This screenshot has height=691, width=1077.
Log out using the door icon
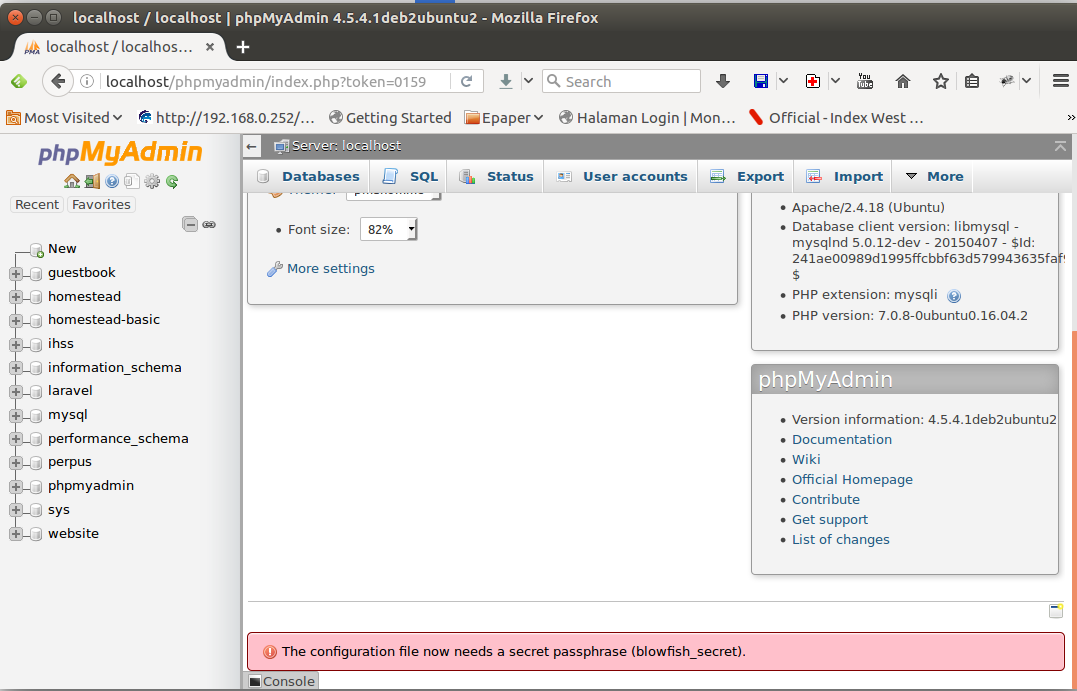(92, 181)
